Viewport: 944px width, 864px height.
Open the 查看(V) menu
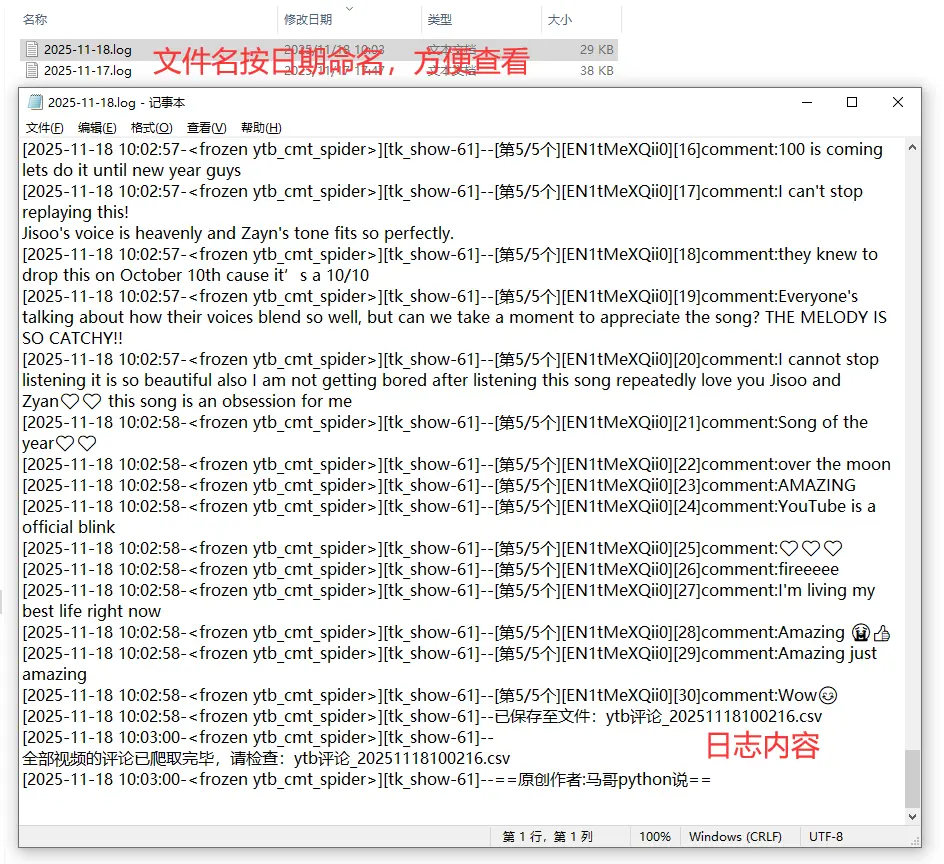click(x=206, y=128)
